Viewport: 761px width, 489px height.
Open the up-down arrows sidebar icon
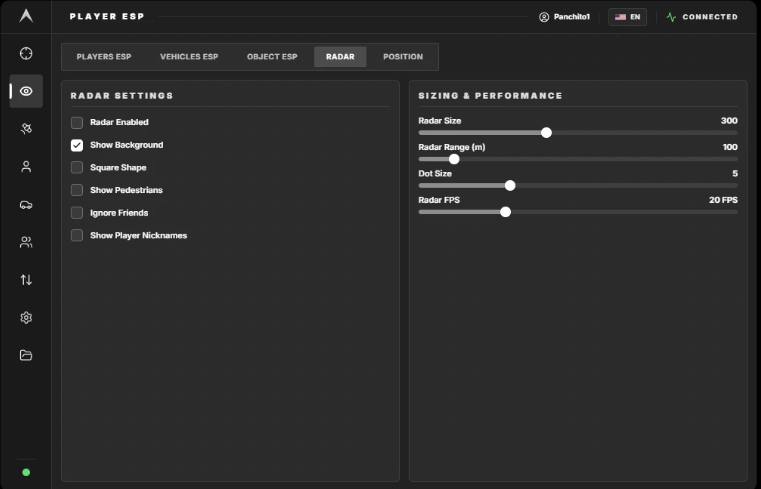[26, 280]
